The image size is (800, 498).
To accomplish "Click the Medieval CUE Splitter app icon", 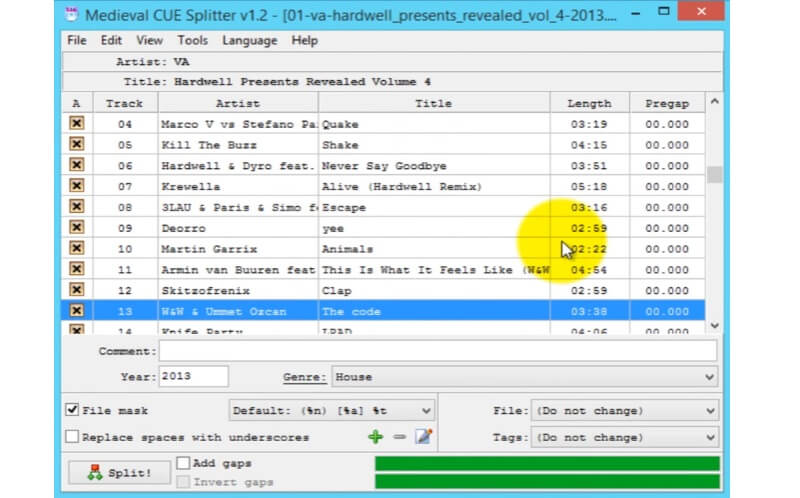I will point(72,14).
